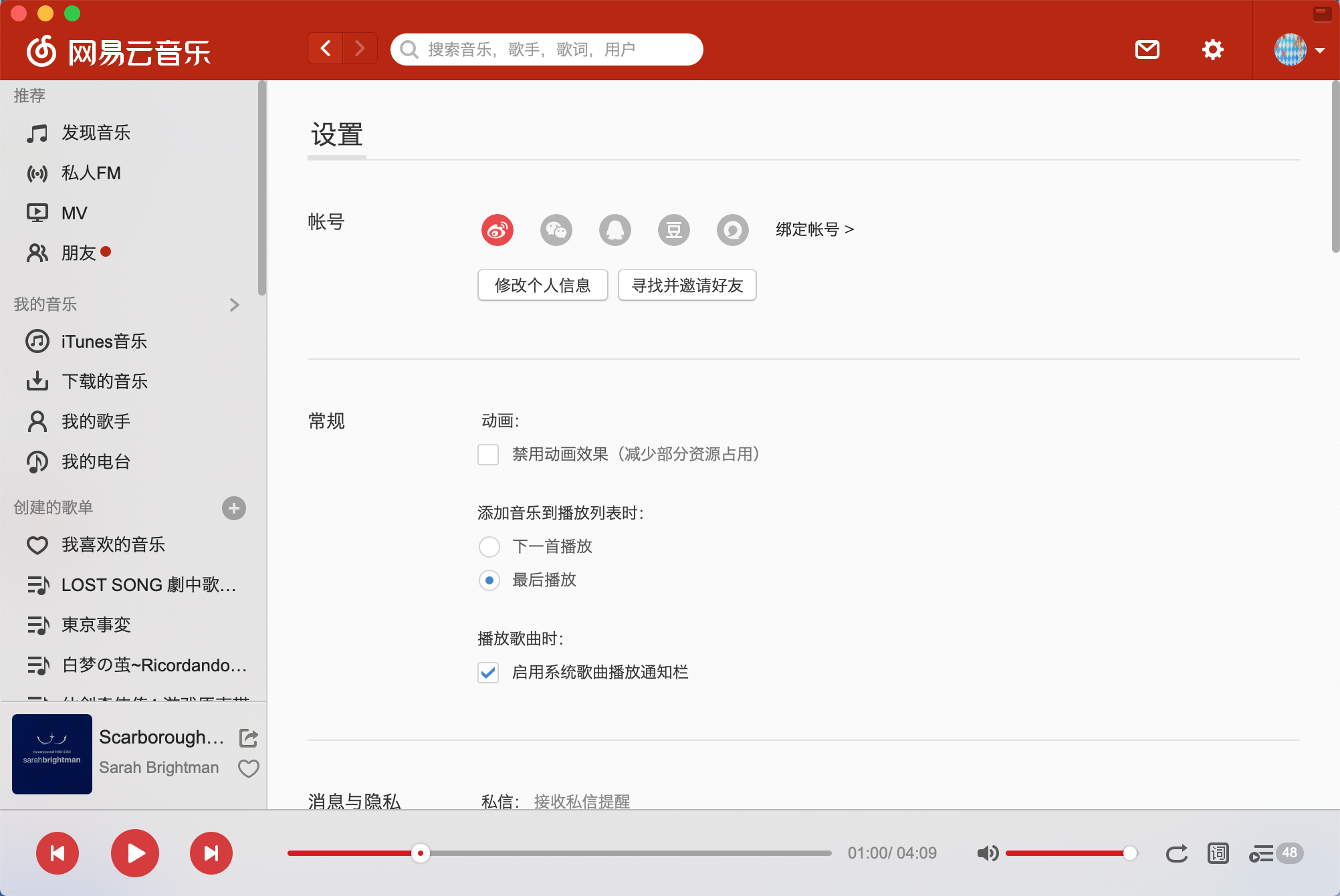Image resolution: width=1340 pixels, height=896 pixels.
Task: Click the fifth gray account binding icon
Action: [733, 230]
